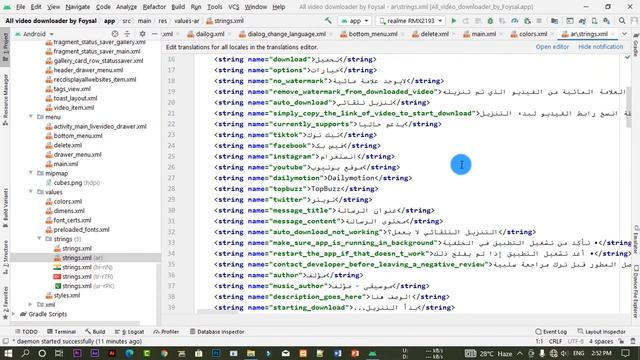Open File Explorer from the taskbar

click(x=251, y=353)
